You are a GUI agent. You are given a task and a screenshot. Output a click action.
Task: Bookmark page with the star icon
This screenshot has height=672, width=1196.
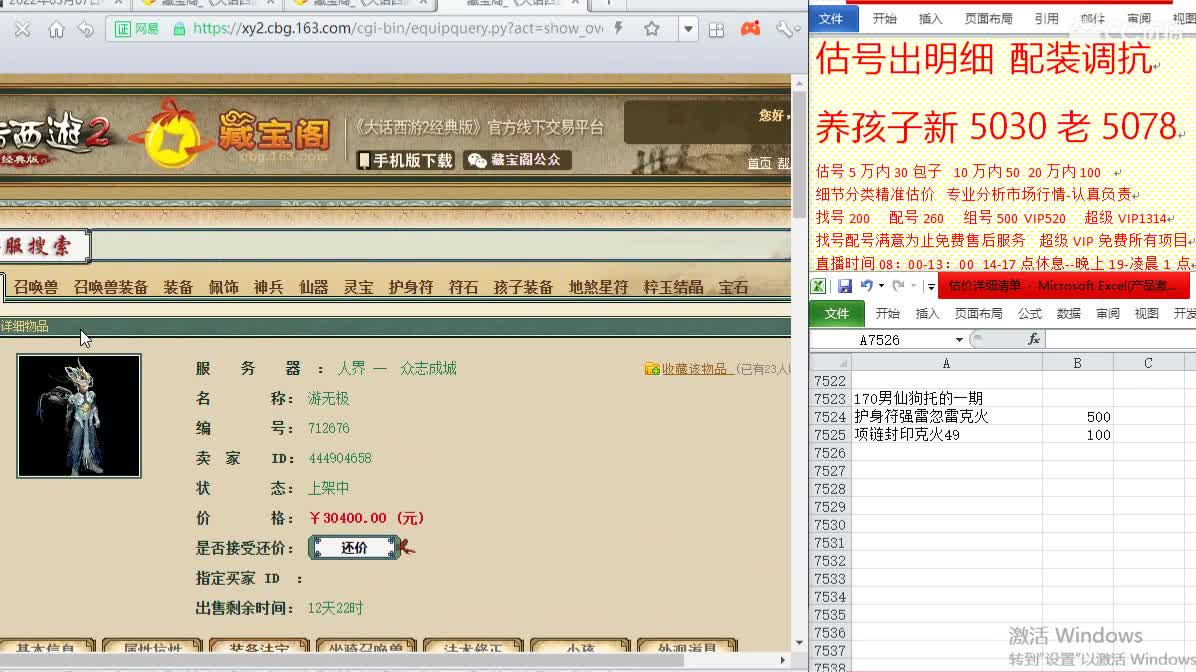pyautogui.click(x=651, y=29)
